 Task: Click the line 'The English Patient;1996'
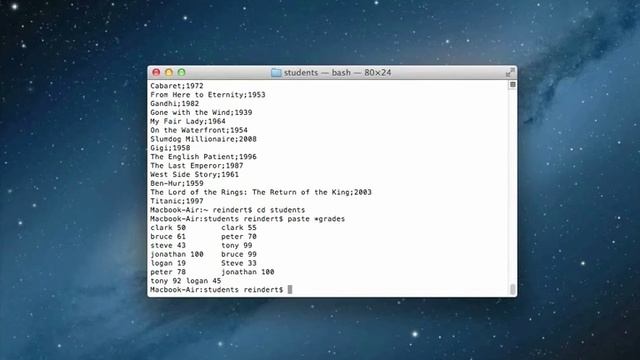click(203, 157)
